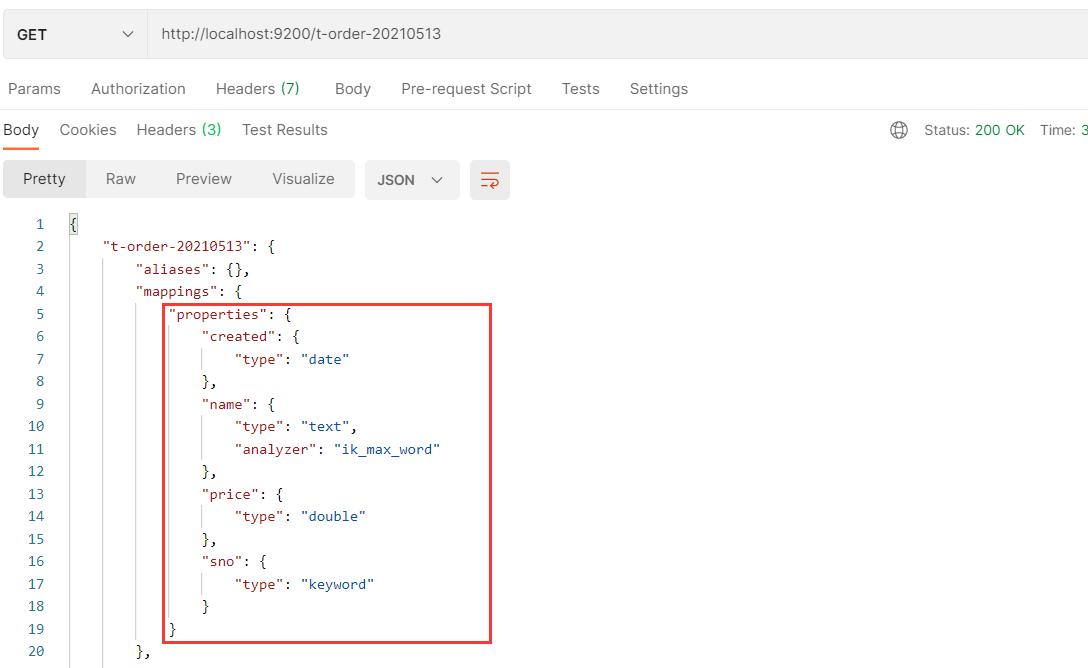Viewport: 1088px width, 668px height.
Task: Click the wrap lines icon button
Action: [x=489, y=180]
